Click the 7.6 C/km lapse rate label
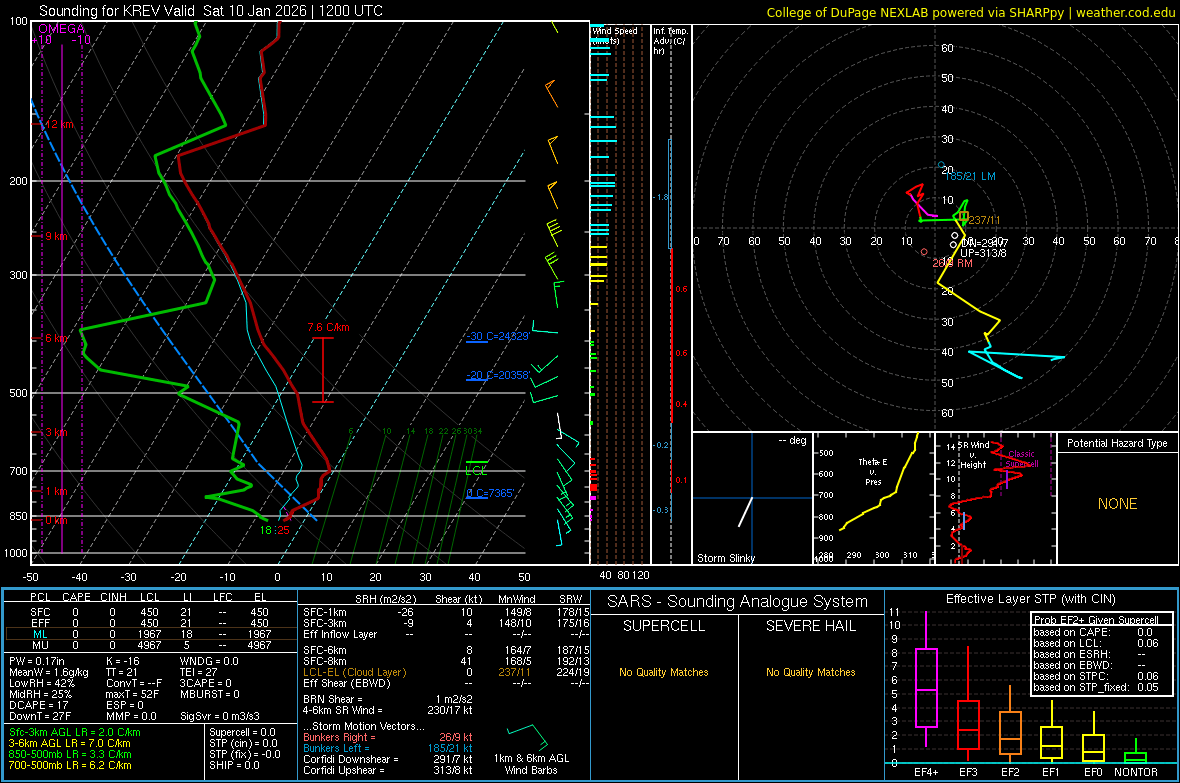This screenshot has width=1180, height=783. pyautogui.click(x=328, y=328)
